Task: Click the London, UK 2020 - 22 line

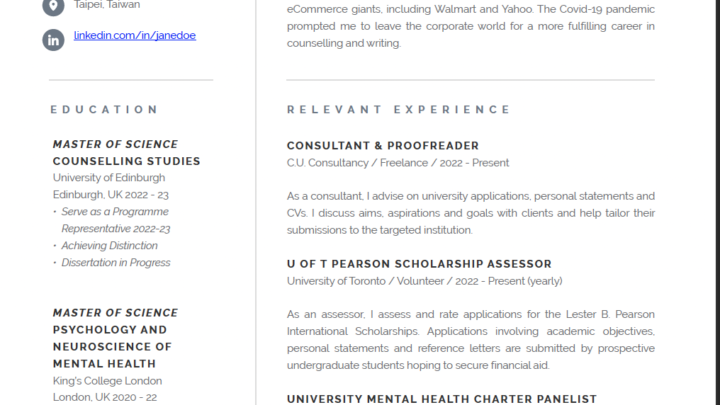Action: point(105,397)
